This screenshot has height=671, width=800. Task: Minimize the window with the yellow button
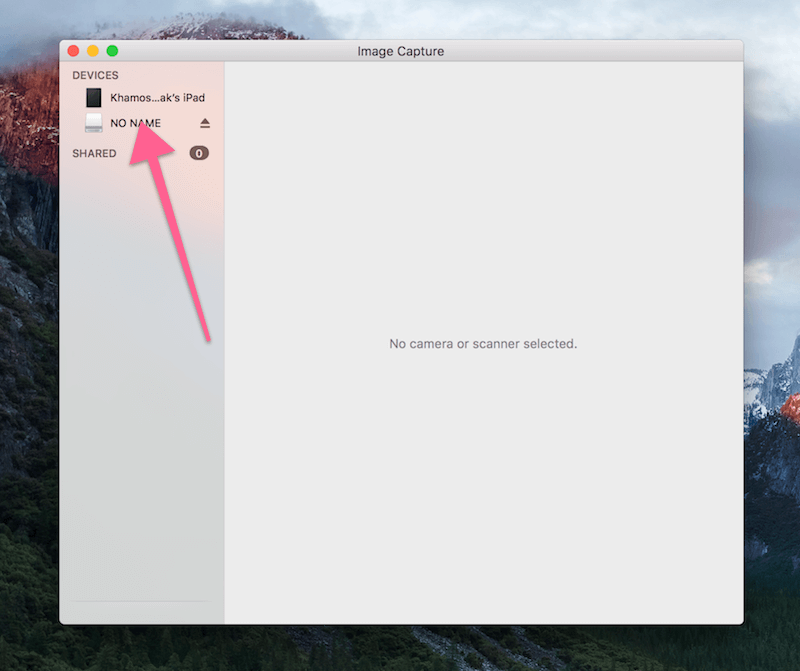(93, 51)
